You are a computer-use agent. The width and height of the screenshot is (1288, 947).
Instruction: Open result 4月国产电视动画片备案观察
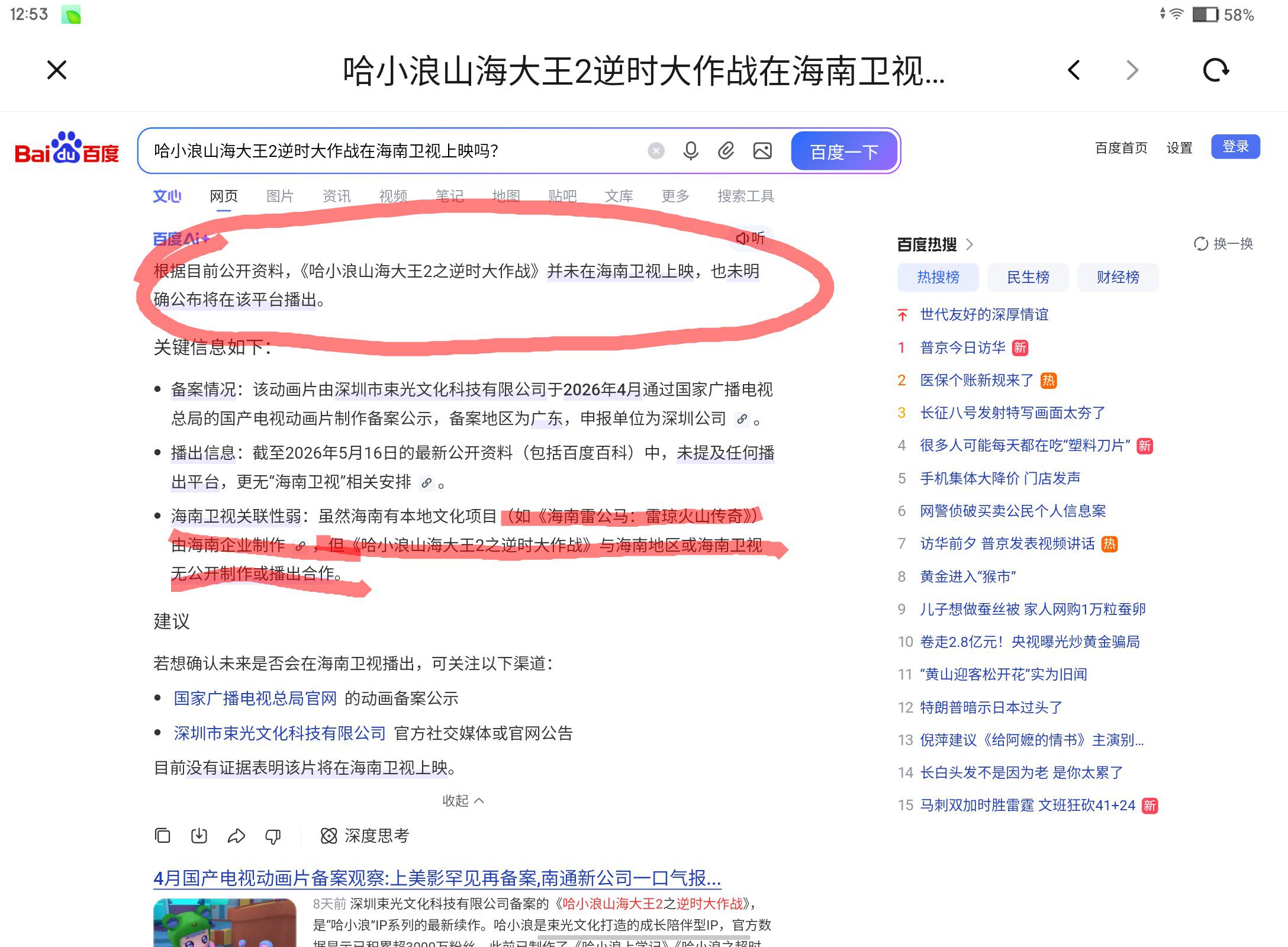click(437, 878)
